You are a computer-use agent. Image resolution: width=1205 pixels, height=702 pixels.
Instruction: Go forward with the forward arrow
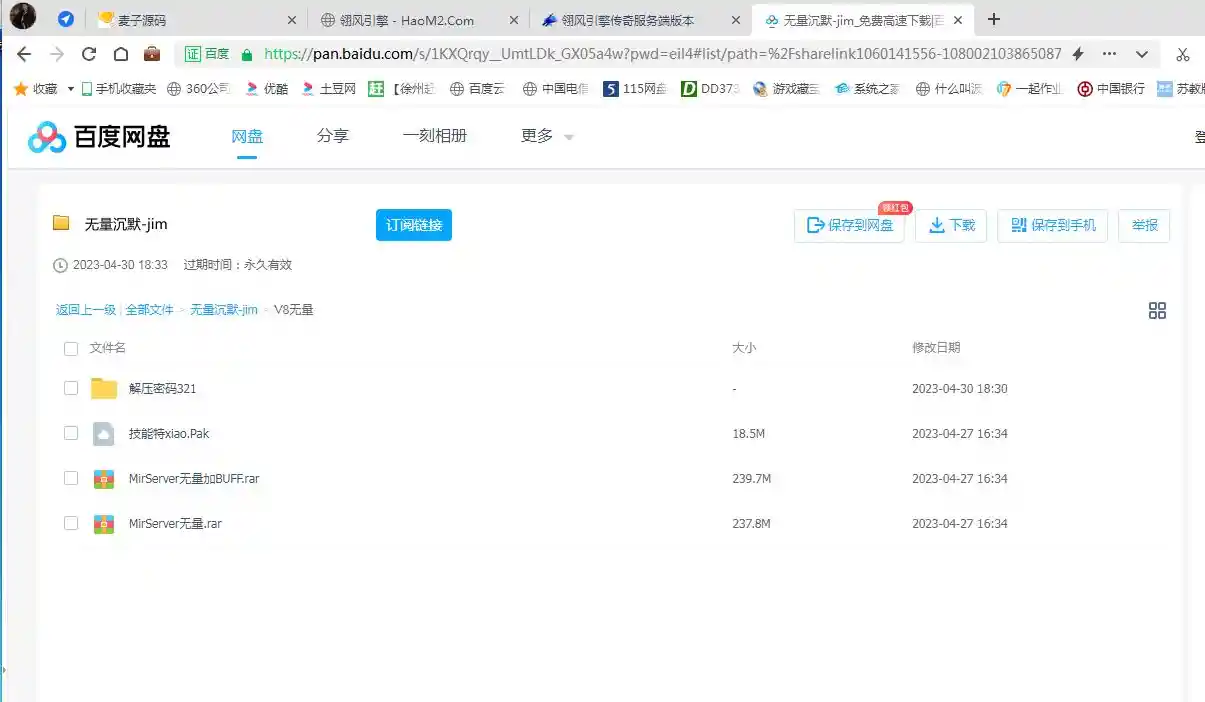[x=57, y=55]
